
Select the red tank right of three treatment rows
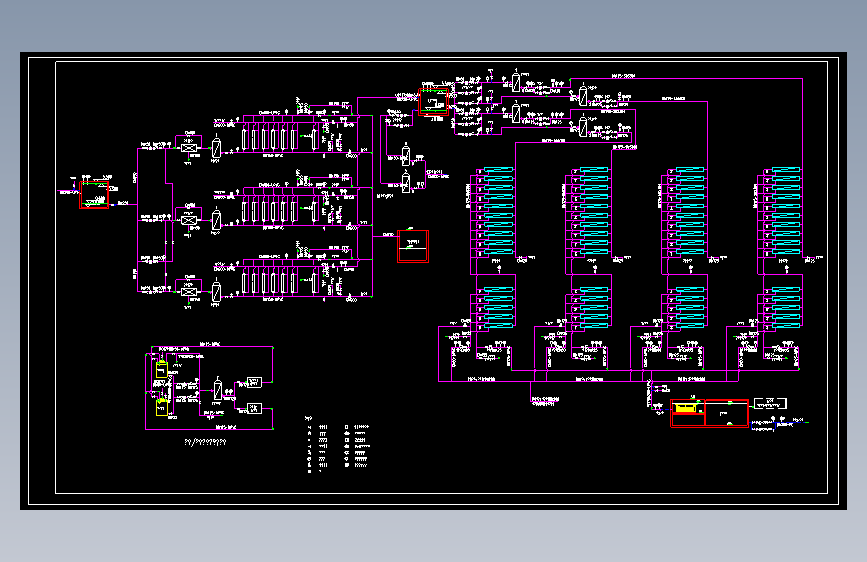[413, 246]
